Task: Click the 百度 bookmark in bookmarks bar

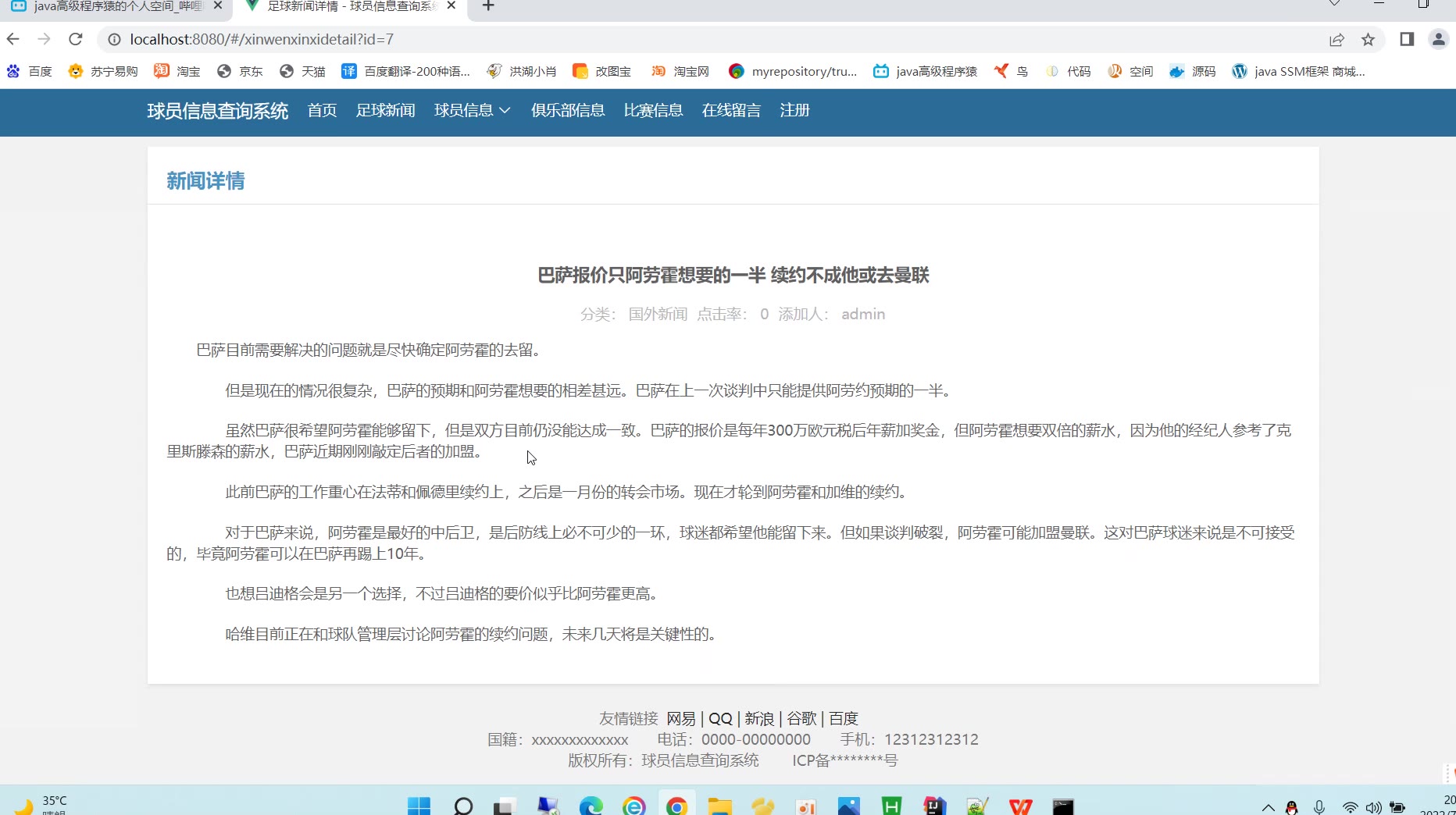Action: [x=30, y=71]
